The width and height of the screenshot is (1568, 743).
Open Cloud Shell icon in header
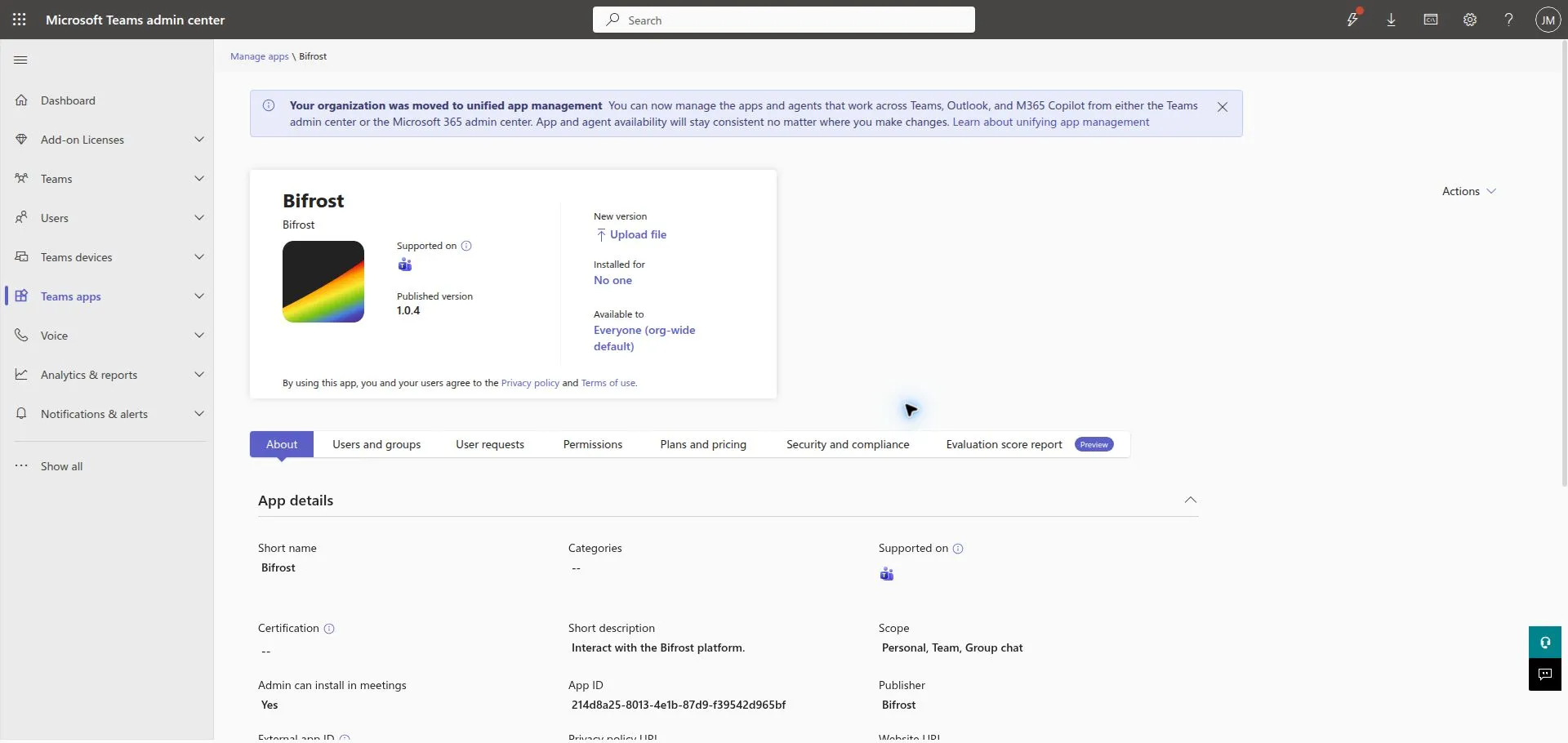pyautogui.click(x=1431, y=20)
